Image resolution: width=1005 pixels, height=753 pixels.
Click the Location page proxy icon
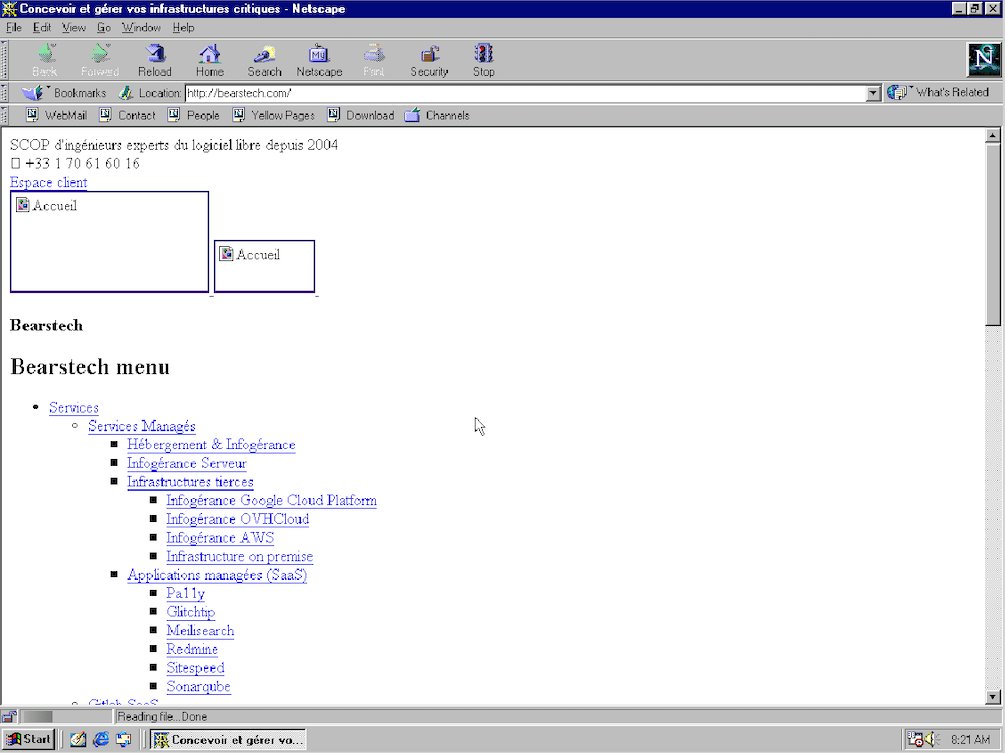126,93
